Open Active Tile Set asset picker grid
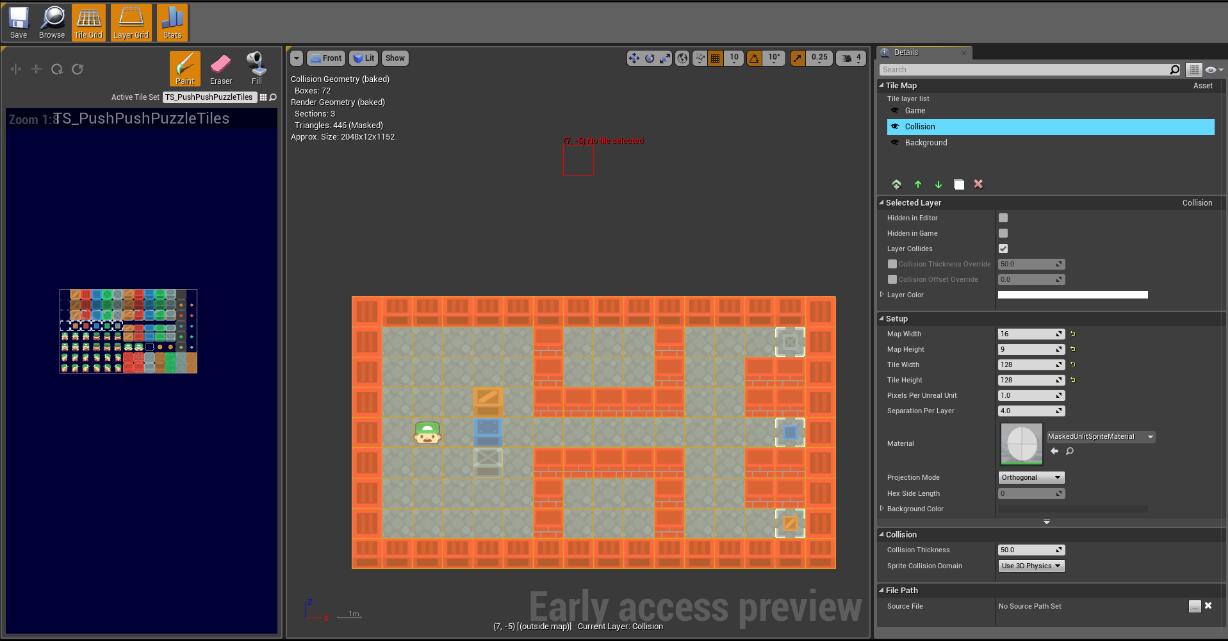Screen dimensions: 1228x641 pyautogui.click(x=263, y=98)
